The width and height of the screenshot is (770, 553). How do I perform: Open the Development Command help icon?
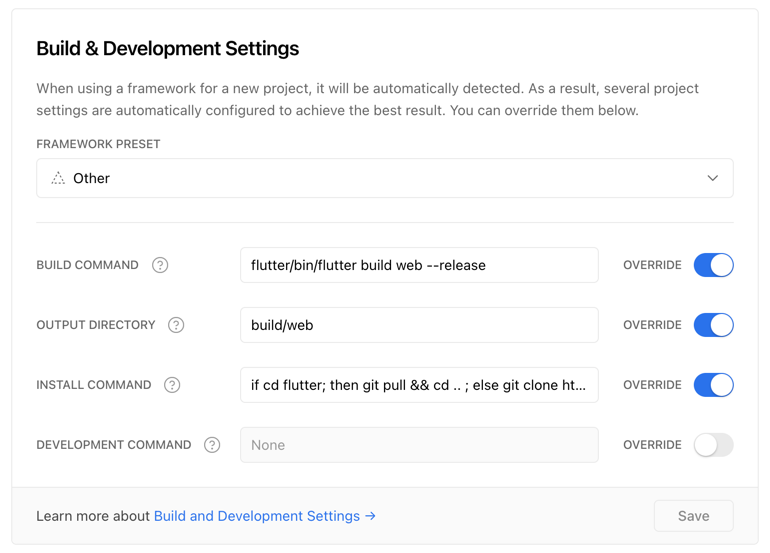(x=212, y=445)
